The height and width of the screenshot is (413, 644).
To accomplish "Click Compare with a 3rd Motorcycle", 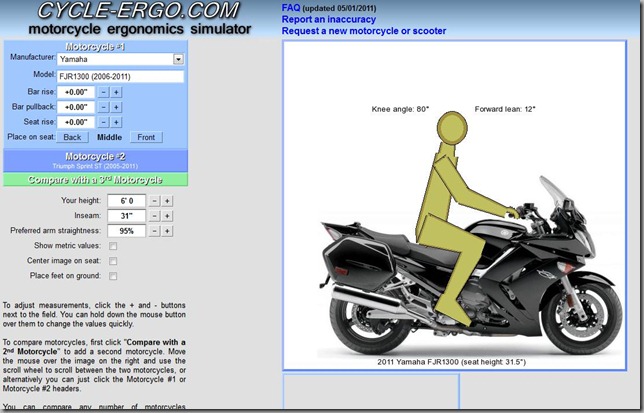I will click(x=95, y=180).
